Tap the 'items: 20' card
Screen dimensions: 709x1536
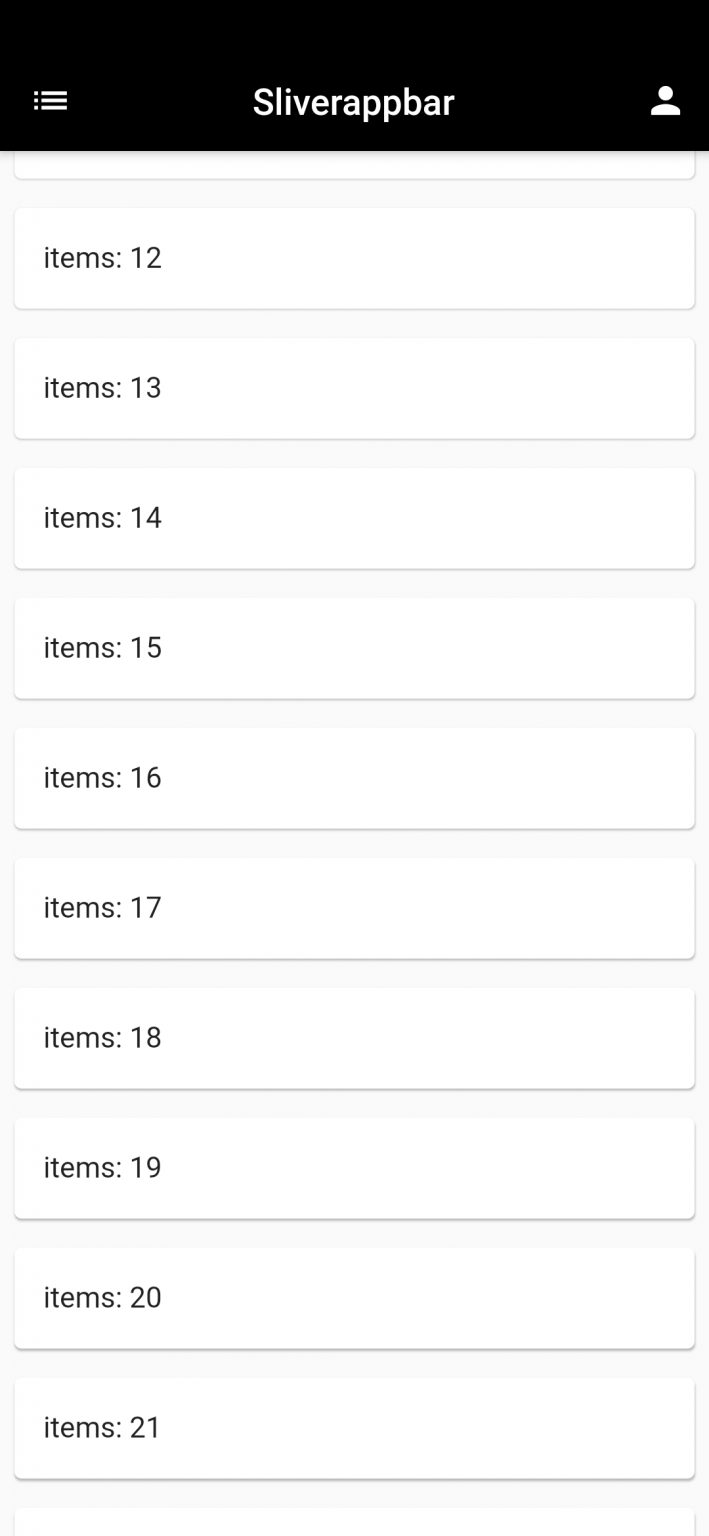[x=354, y=1298]
